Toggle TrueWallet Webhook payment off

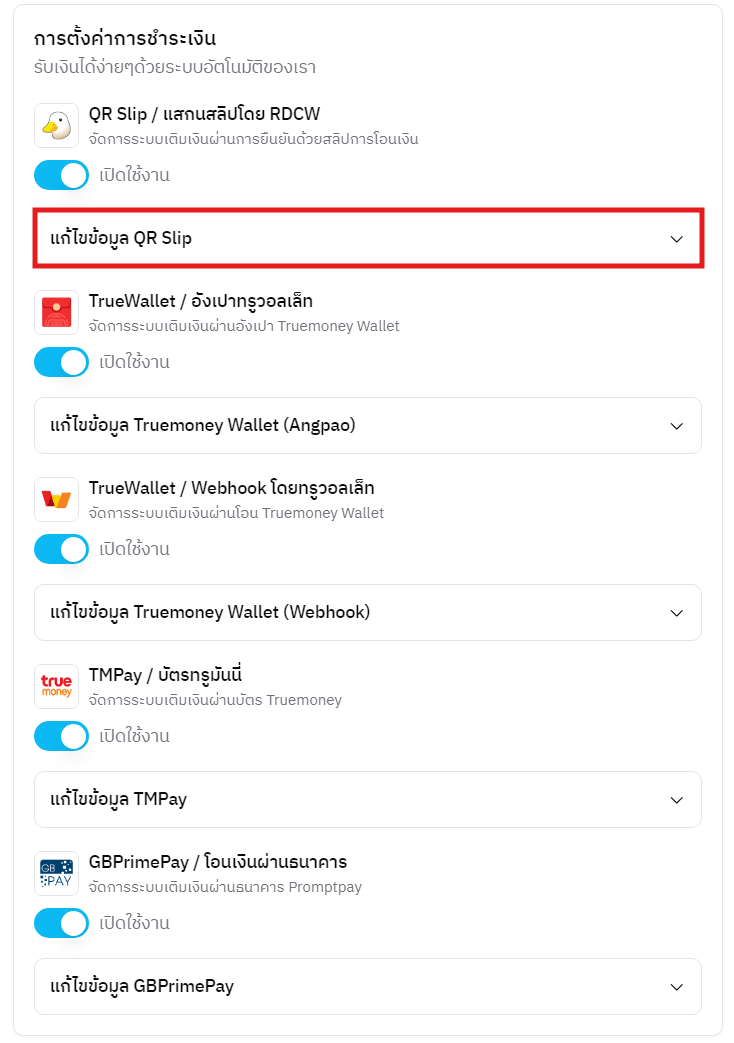[x=62, y=549]
